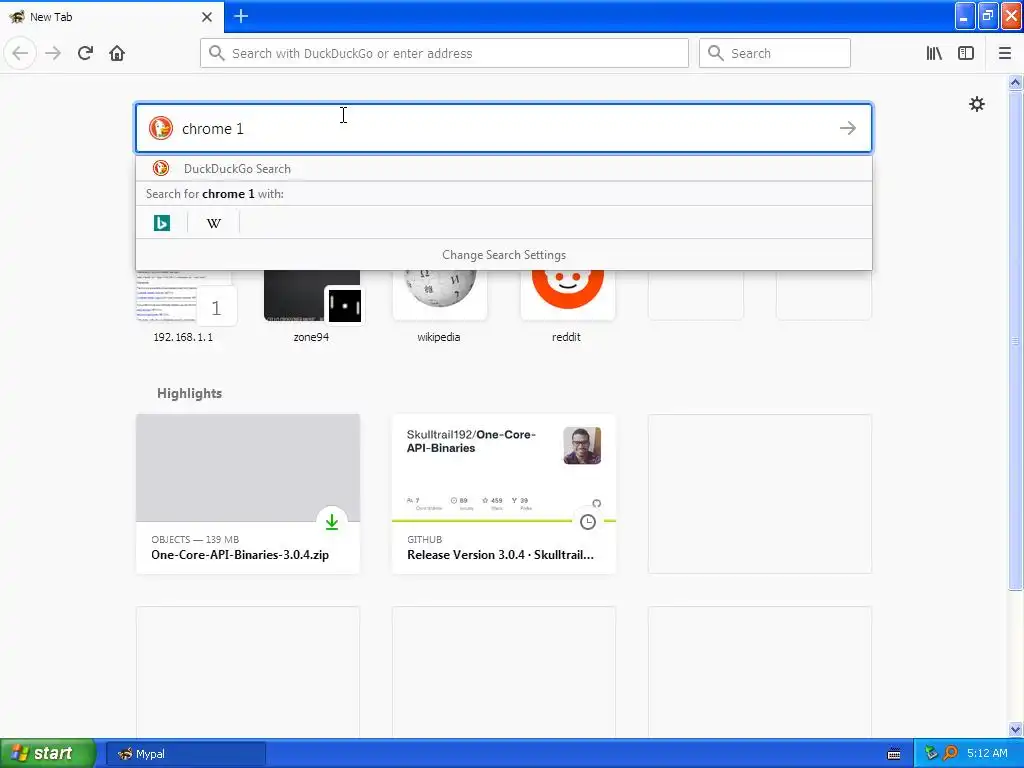This screenshot has width=1024, height=768.
Task: Click the clock history icon on GitHub card
Action: click(x=588, y=522)
